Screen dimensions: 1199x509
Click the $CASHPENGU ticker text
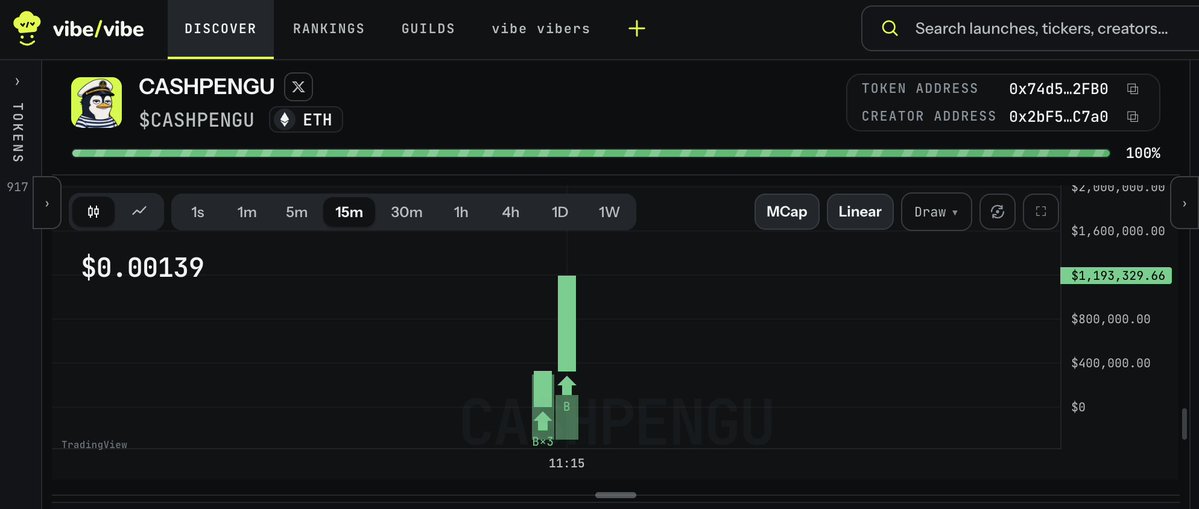pyautogui.click(x=197, y=120)
